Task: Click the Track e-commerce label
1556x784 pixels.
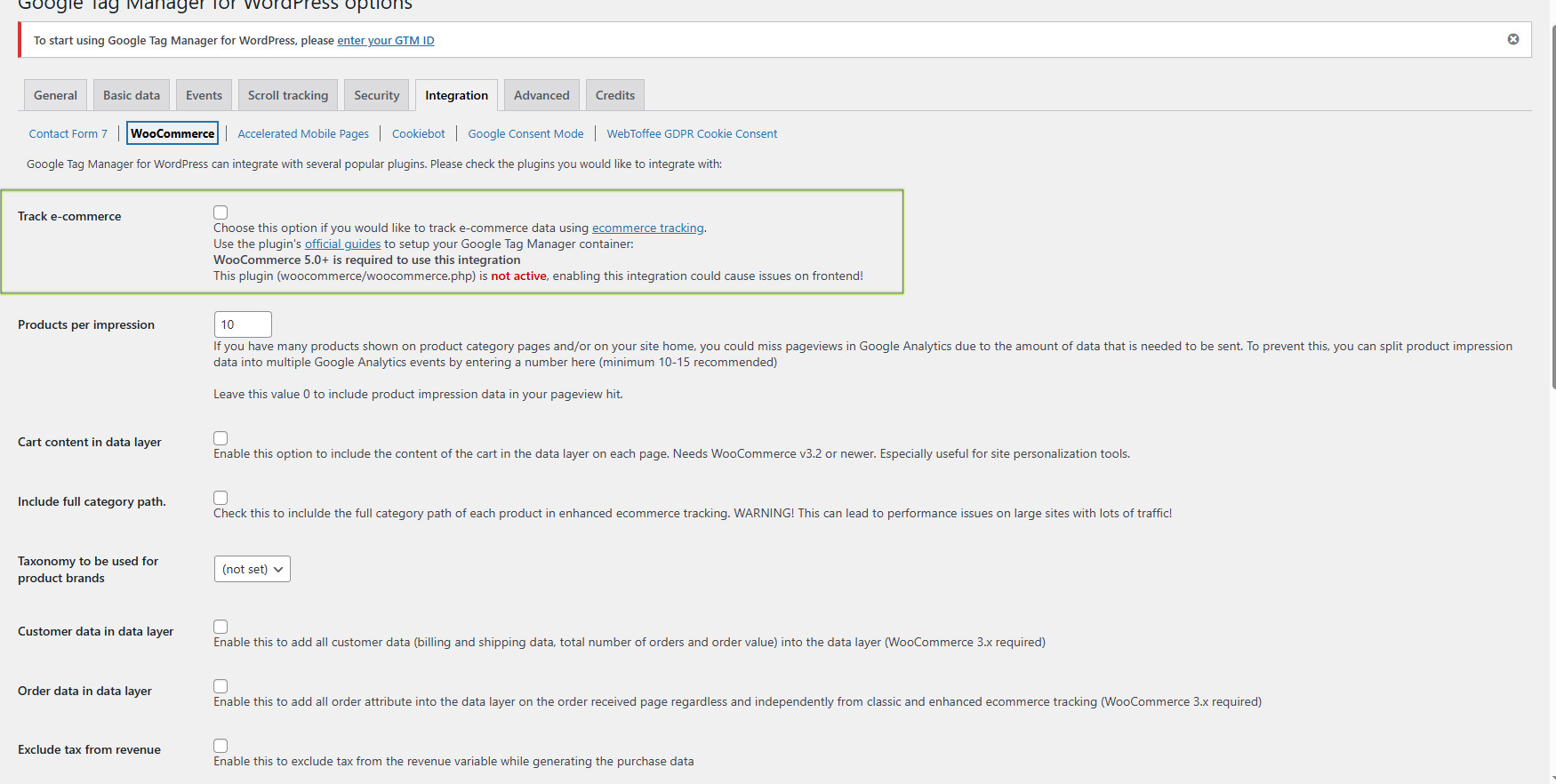Action: tap(69, 216)
